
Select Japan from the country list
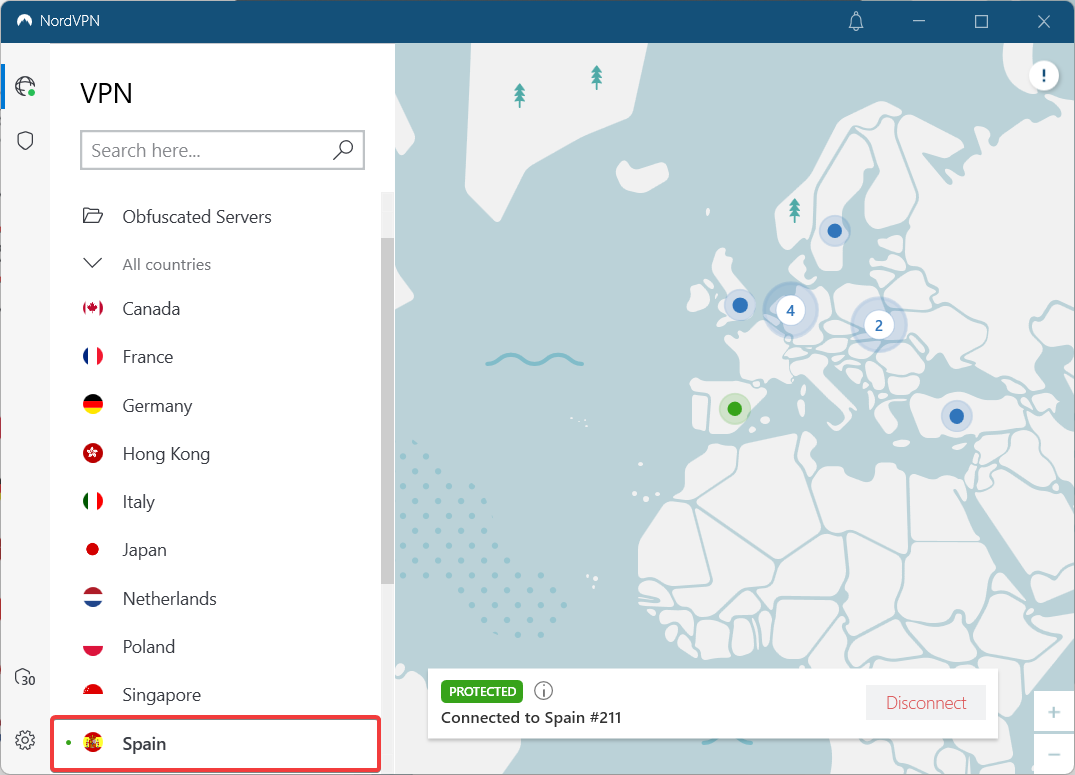pyautogui.click(x=144, y=550)
